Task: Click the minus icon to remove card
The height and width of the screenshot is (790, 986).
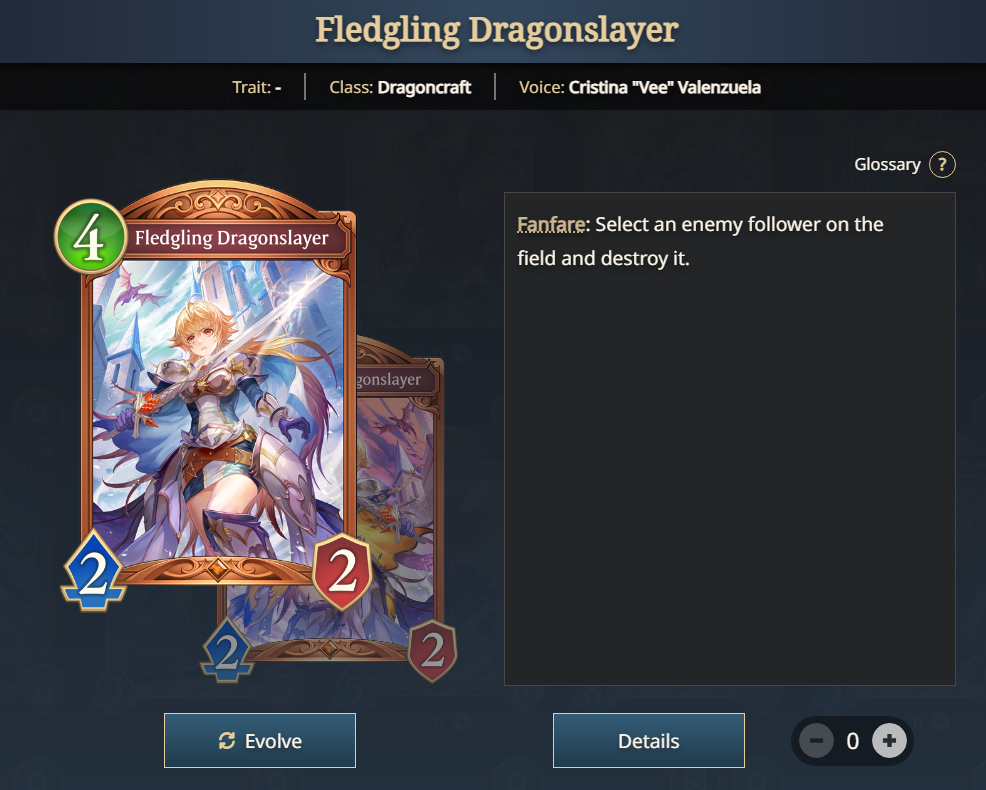Action: click(x=816, y=740)
